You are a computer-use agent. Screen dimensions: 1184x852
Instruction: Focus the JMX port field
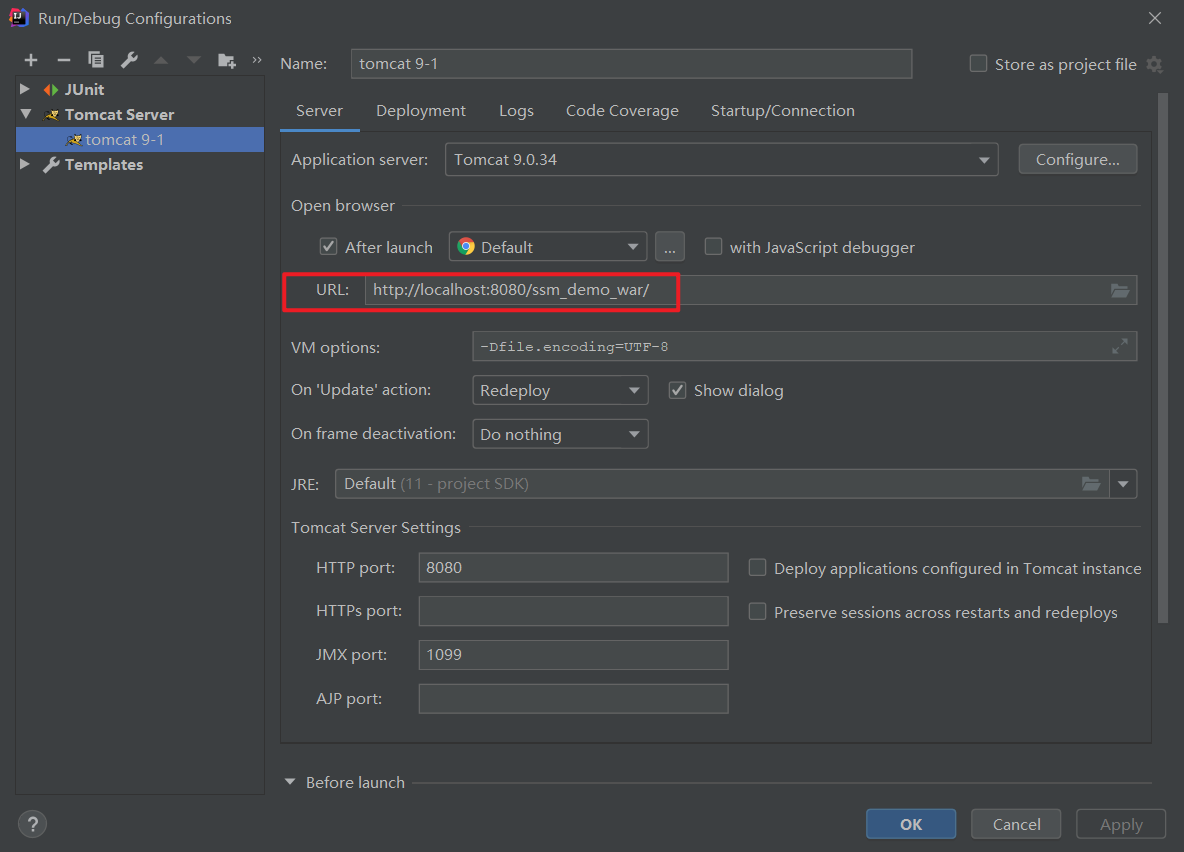573,655
